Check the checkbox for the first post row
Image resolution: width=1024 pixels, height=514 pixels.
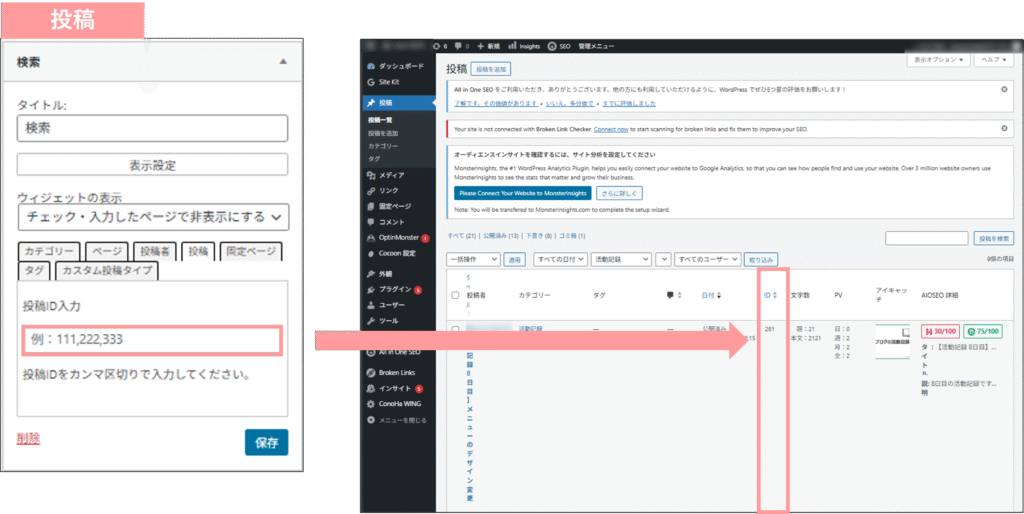pyautogui.click(x=456, y=329)
